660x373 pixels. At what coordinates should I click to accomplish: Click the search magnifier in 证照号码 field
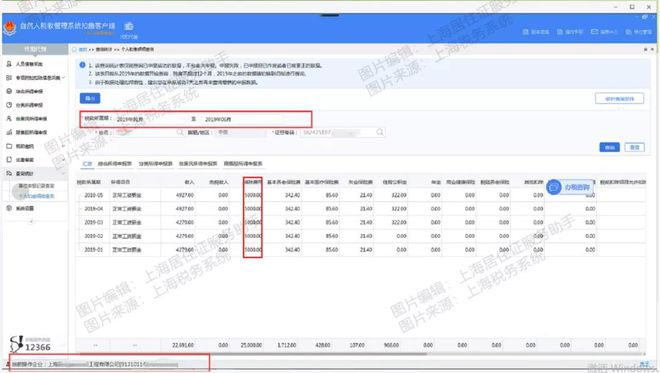pyautogui.click(x=380, y=132)
